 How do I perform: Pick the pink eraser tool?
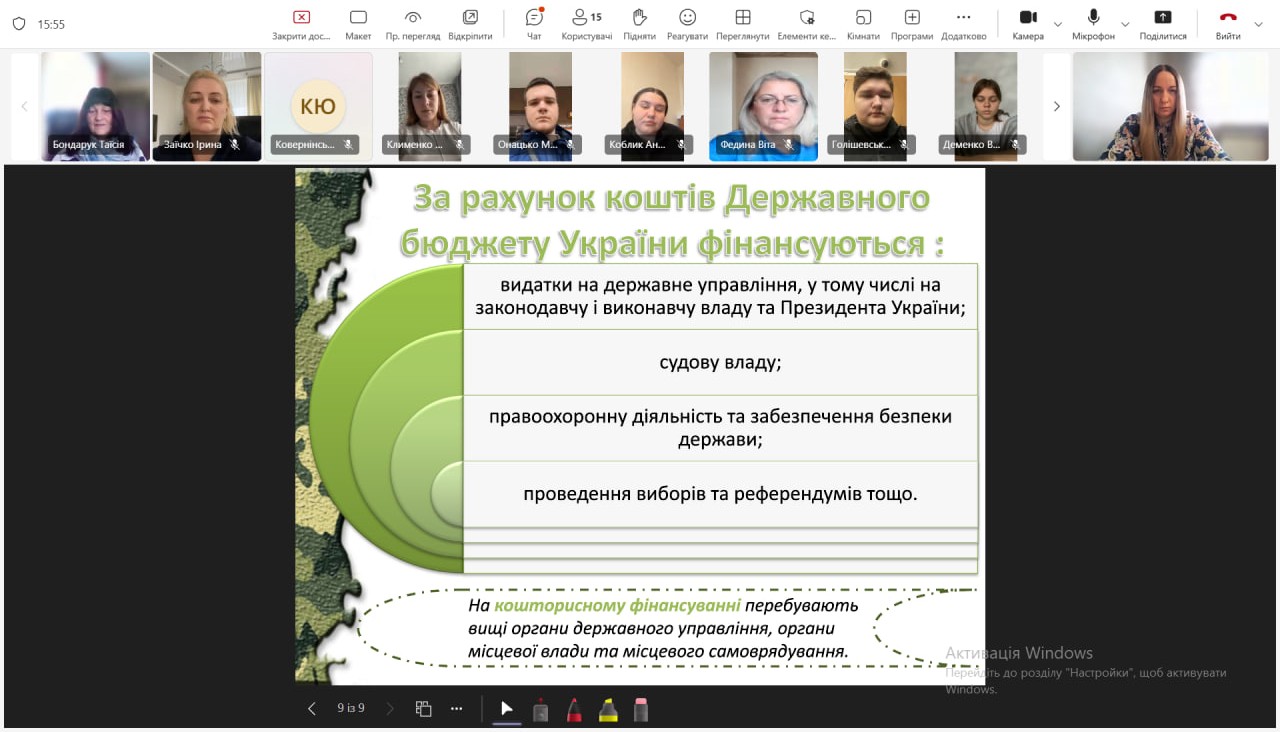tap(641, 709)
